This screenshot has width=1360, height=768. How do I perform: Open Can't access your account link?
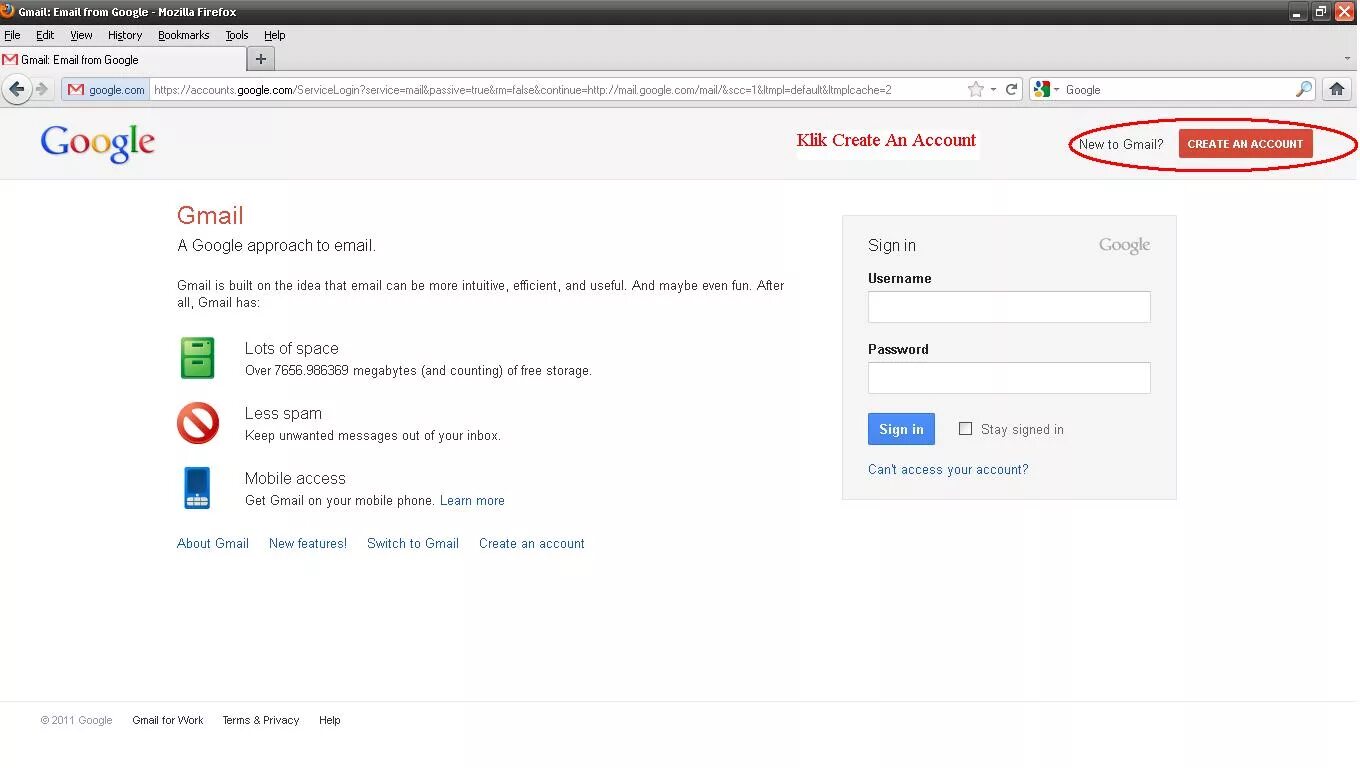coord(948,469)
